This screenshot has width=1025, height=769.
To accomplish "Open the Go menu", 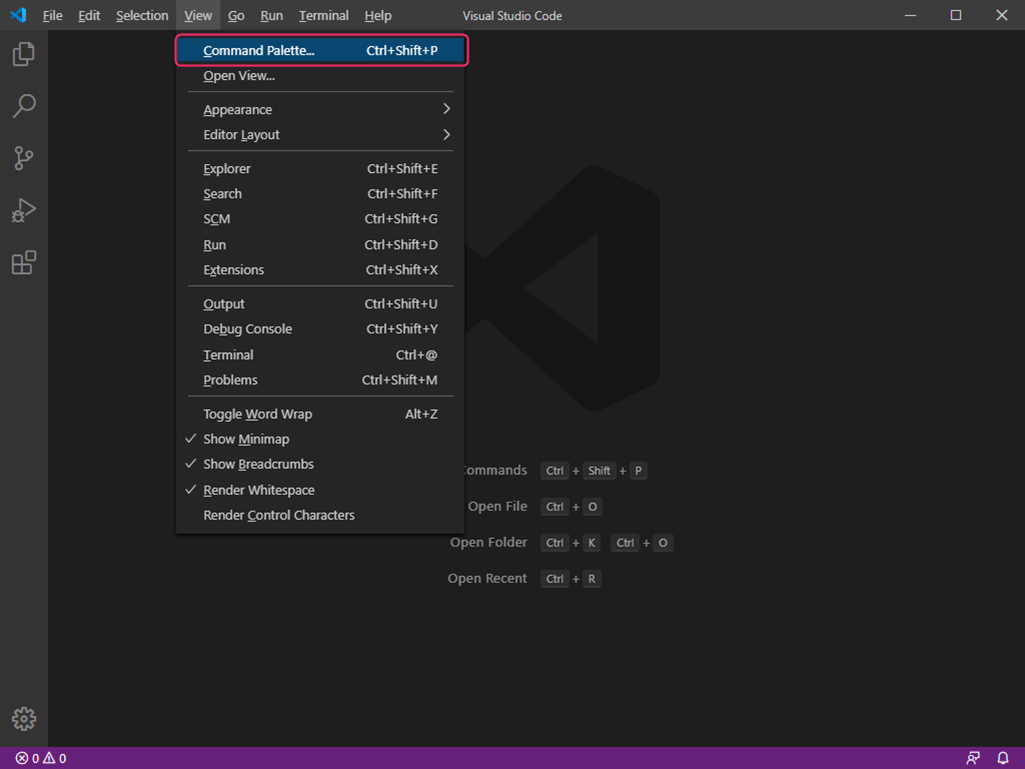I will pos(236,15).
